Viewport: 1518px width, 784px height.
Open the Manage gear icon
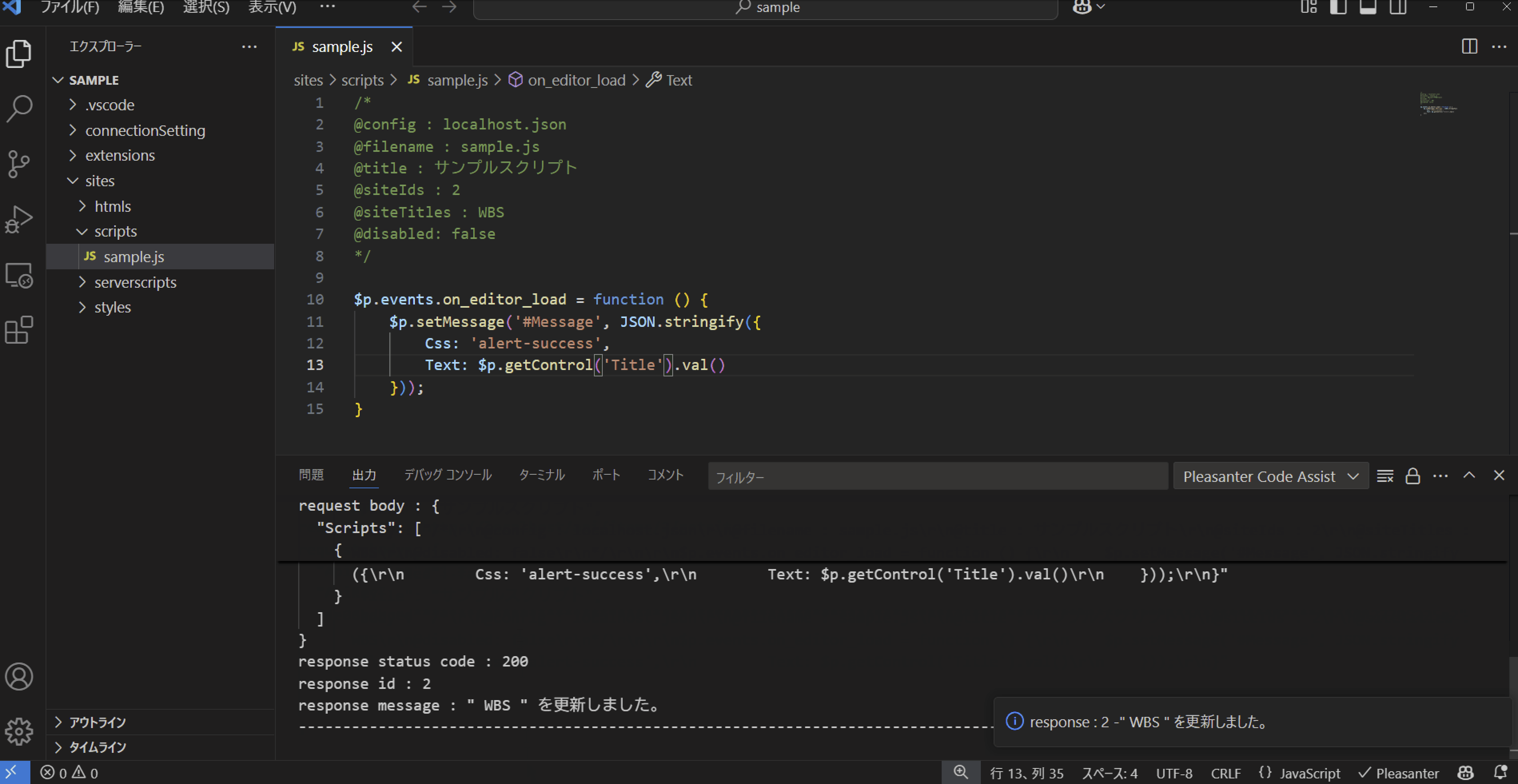(19, 731)
